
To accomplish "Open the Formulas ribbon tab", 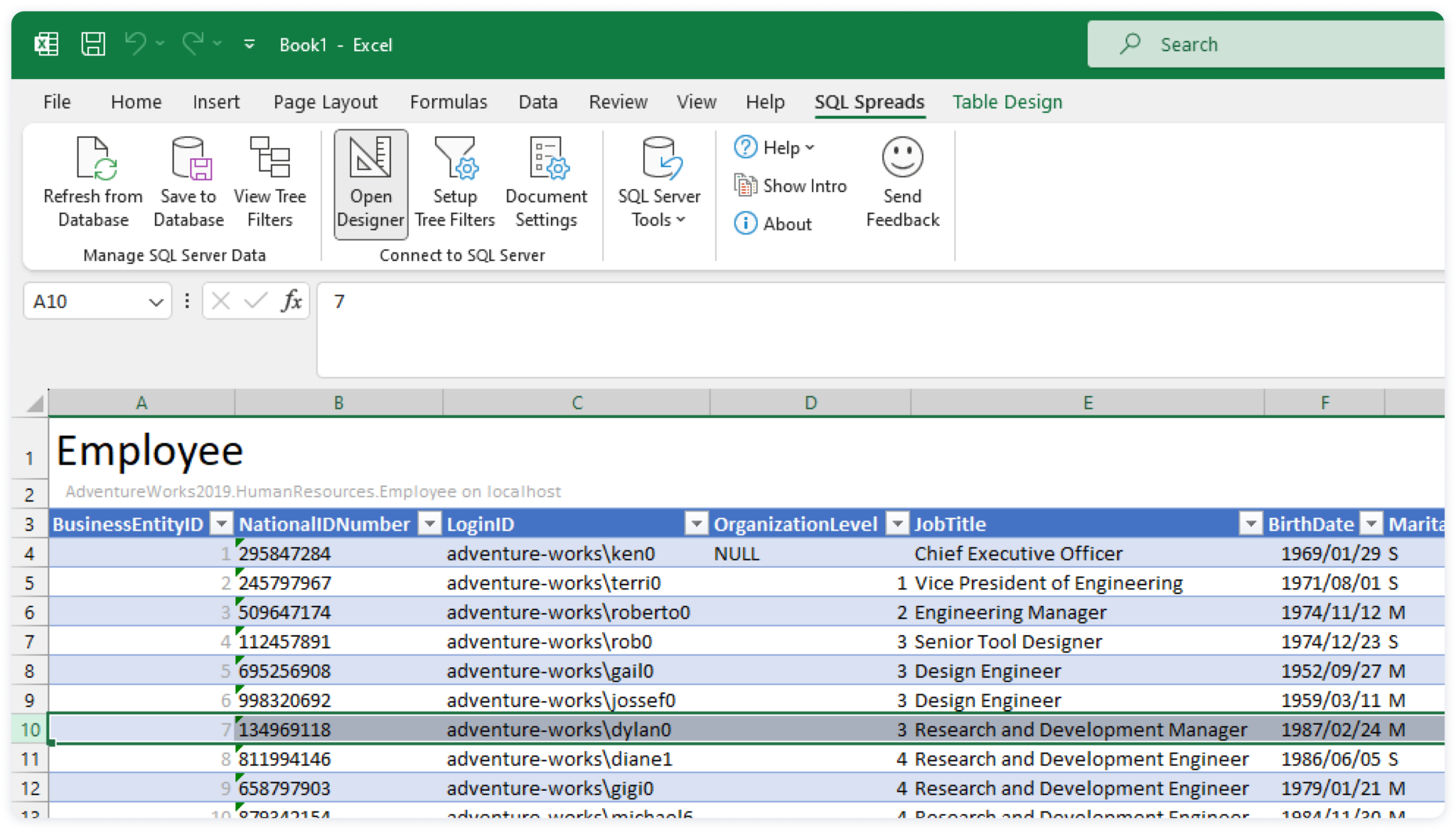I will coord(449,102).
